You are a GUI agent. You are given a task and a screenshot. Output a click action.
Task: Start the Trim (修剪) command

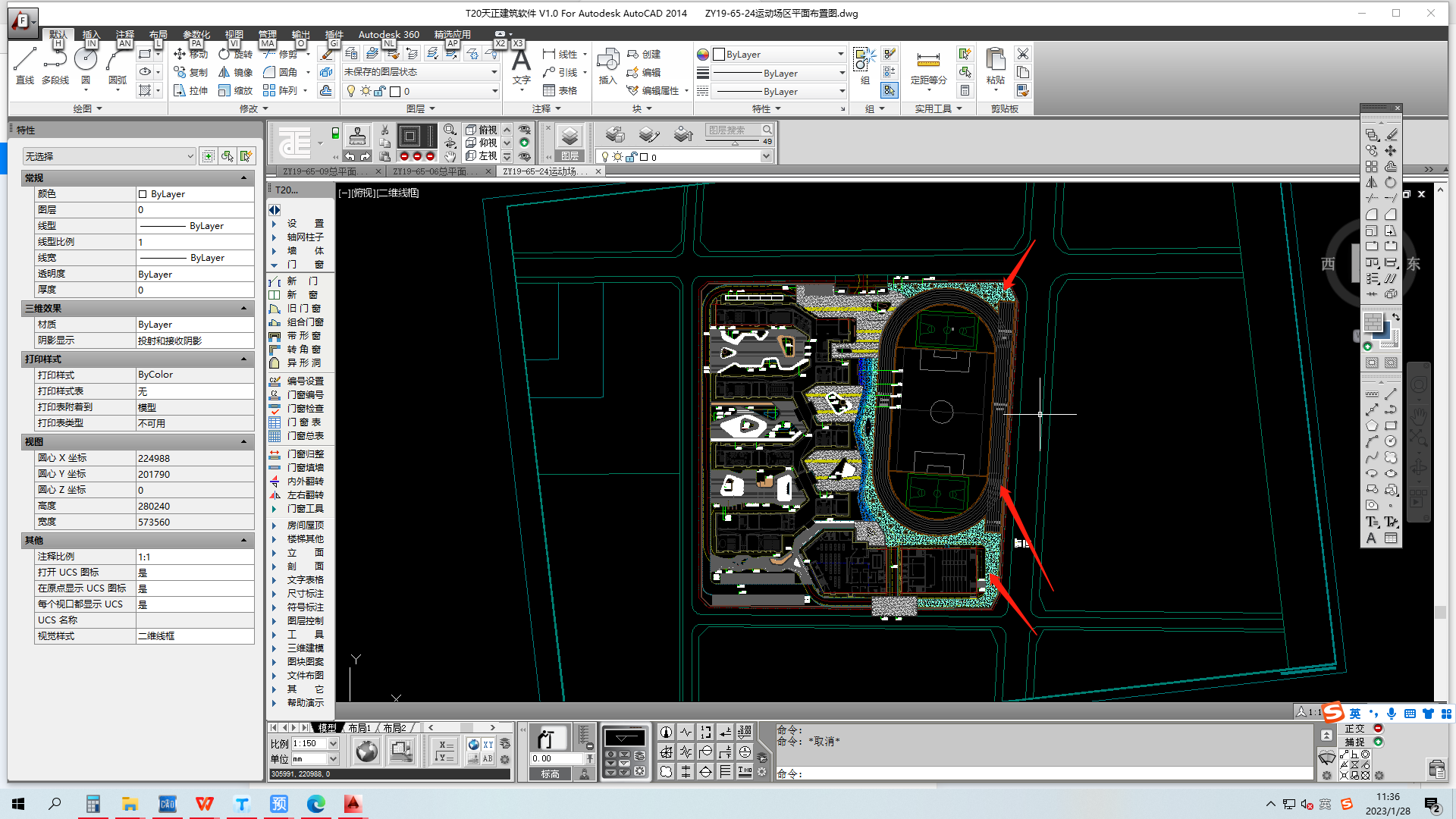(281, 54)
